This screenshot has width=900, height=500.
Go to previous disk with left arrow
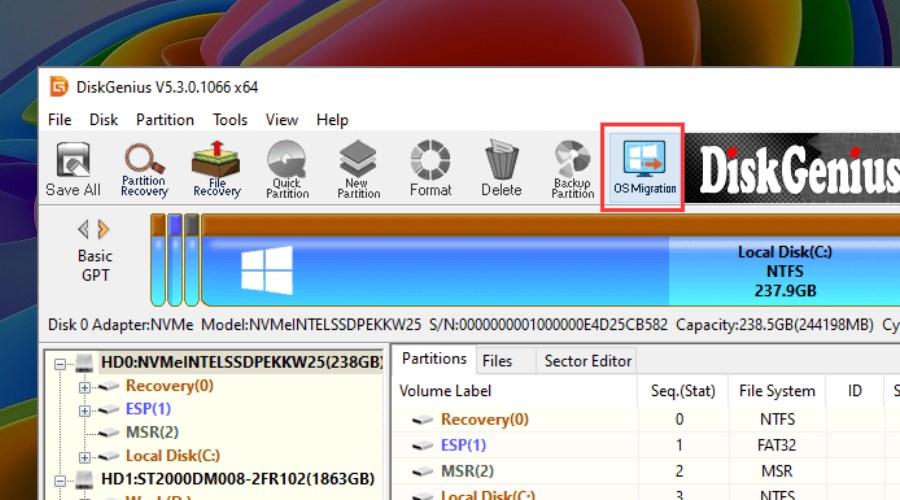(x=83, y=229)
